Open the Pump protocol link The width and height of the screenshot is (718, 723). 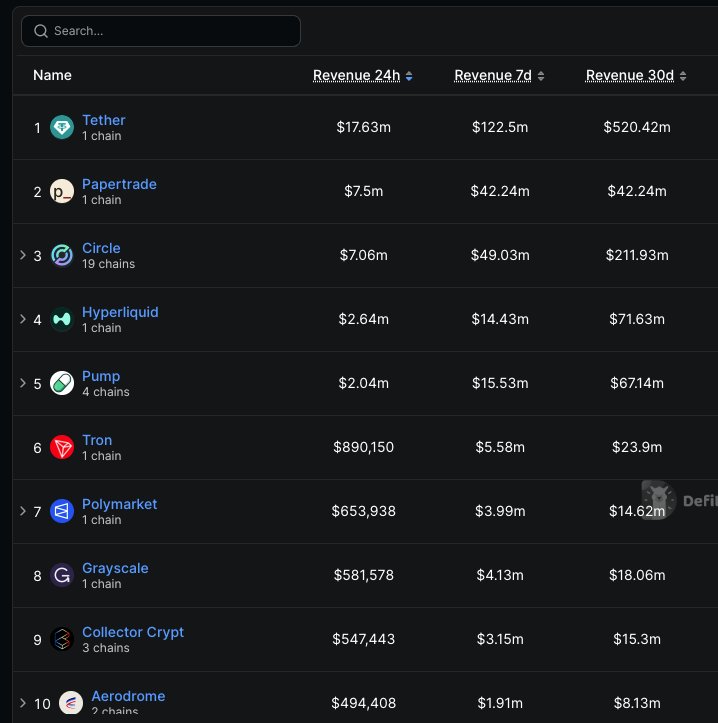coord(101,376)
